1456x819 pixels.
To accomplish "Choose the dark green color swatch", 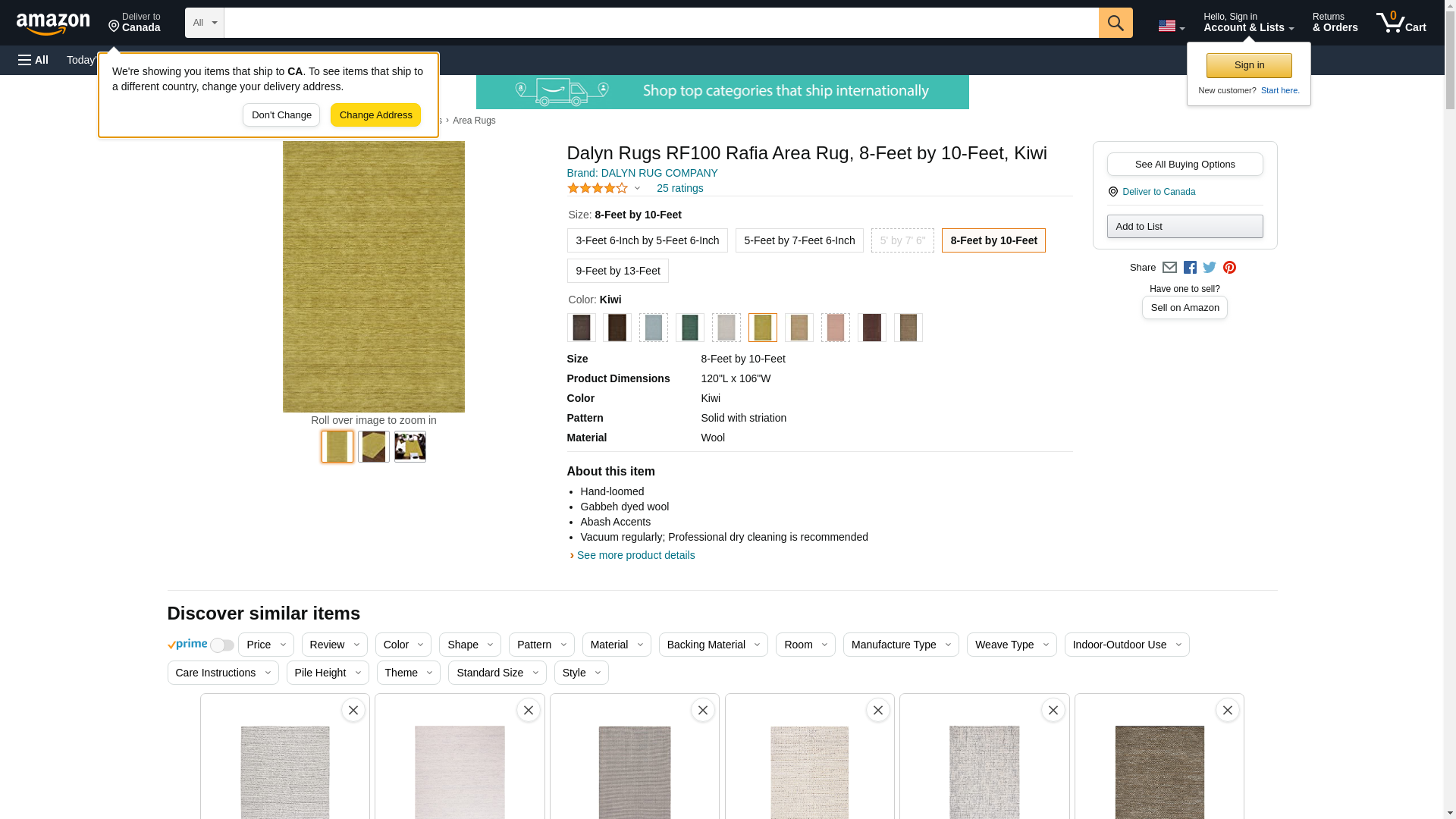I will (689, 328).
